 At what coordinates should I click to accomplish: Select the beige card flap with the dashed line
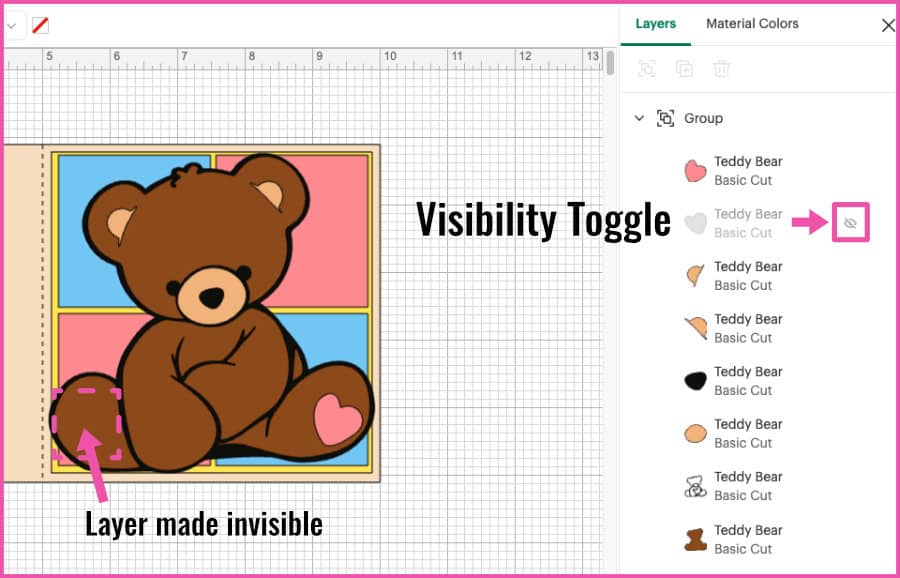[23, 313]
